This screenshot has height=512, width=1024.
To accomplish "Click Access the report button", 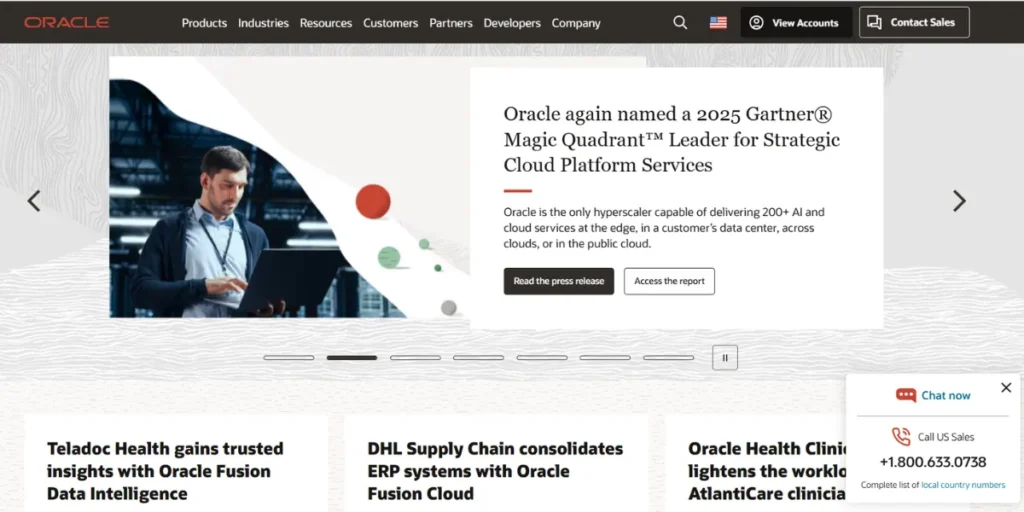I will pyautogui.click(x=669, y=281).
